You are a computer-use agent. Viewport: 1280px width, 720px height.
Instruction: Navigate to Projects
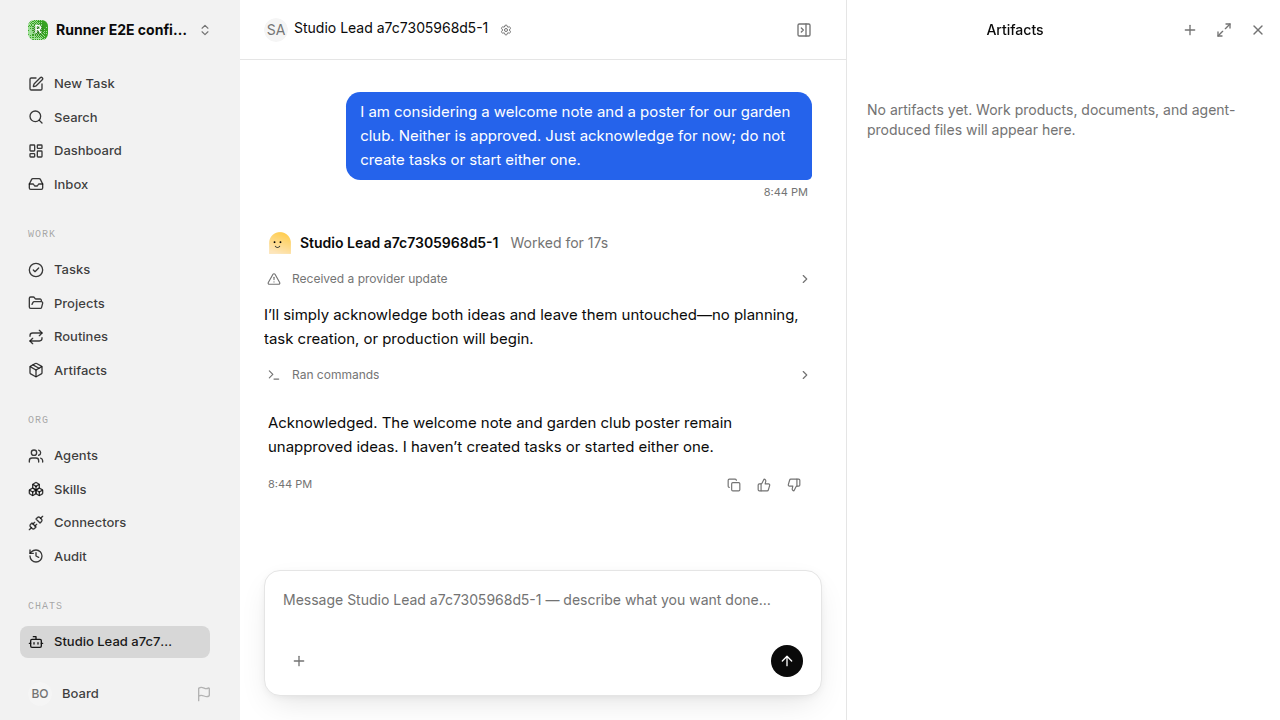tap(115, 303)
